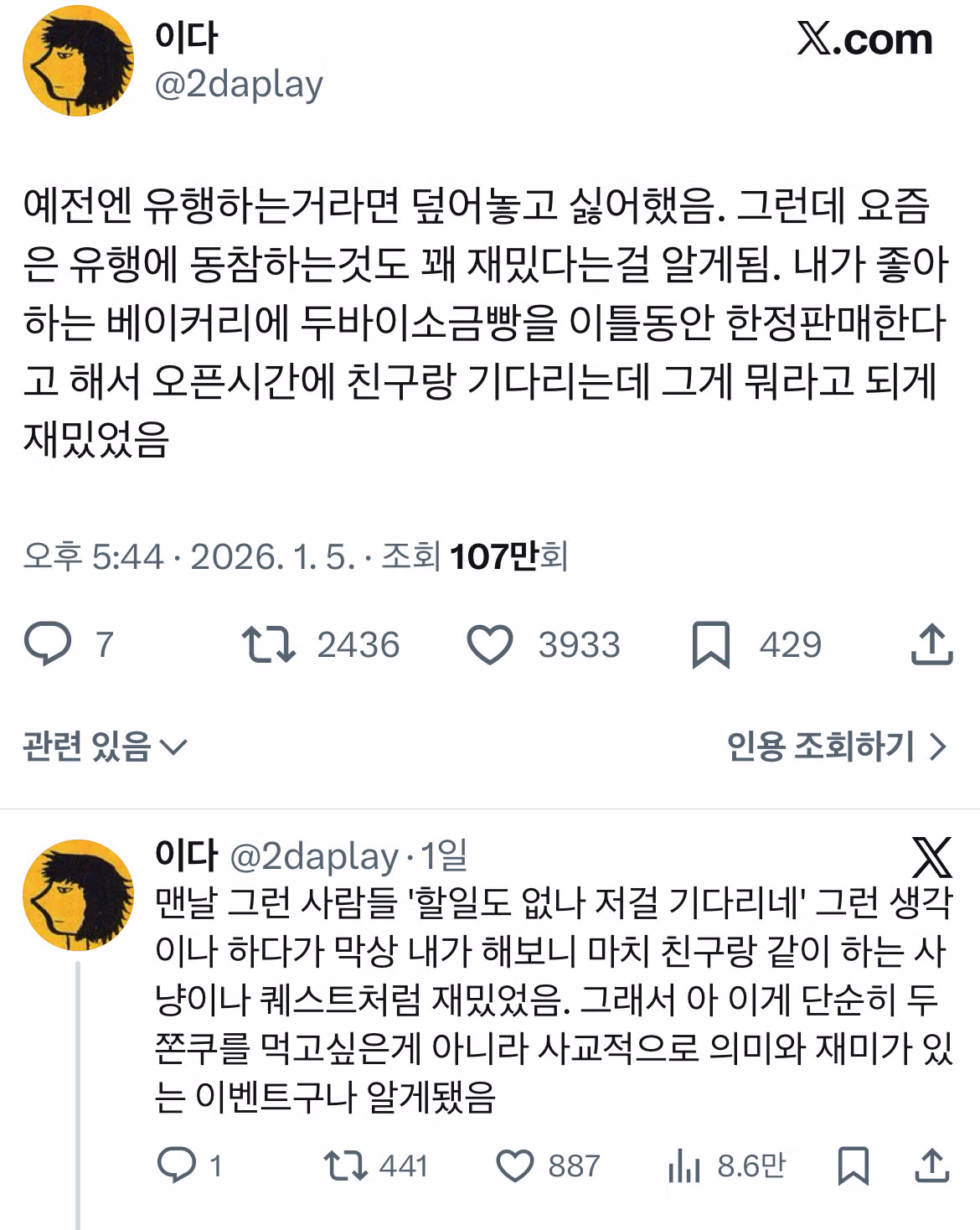Reply to the main post
The image size is (980, 1230).
pos(48,643)
